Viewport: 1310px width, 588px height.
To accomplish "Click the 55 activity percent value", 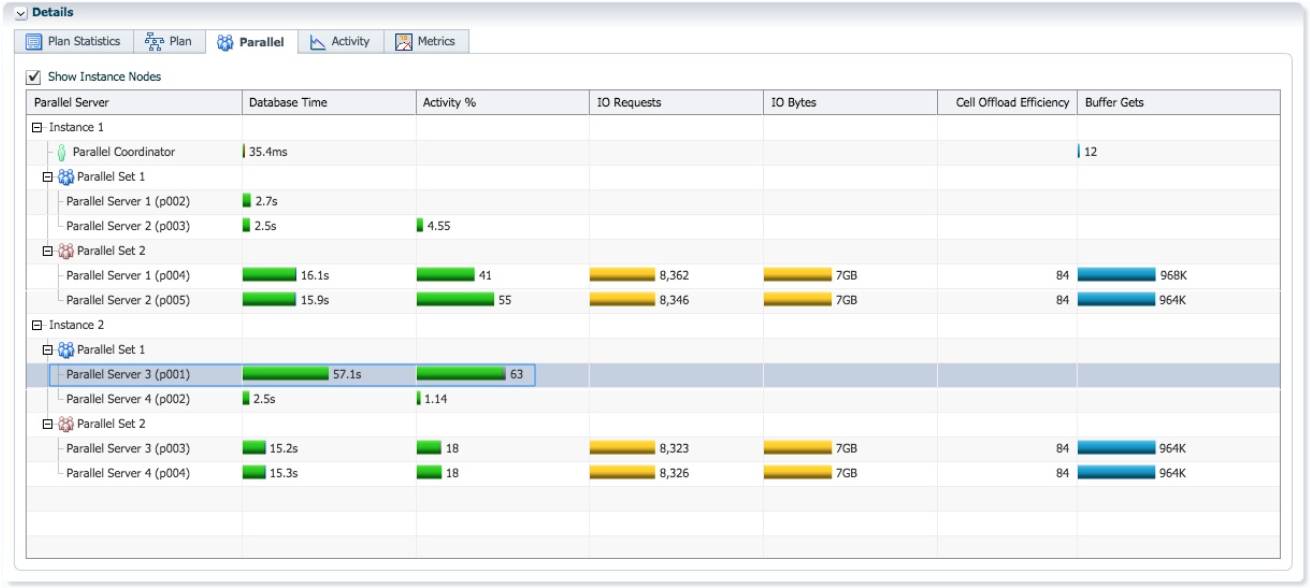I will [505, 300].
